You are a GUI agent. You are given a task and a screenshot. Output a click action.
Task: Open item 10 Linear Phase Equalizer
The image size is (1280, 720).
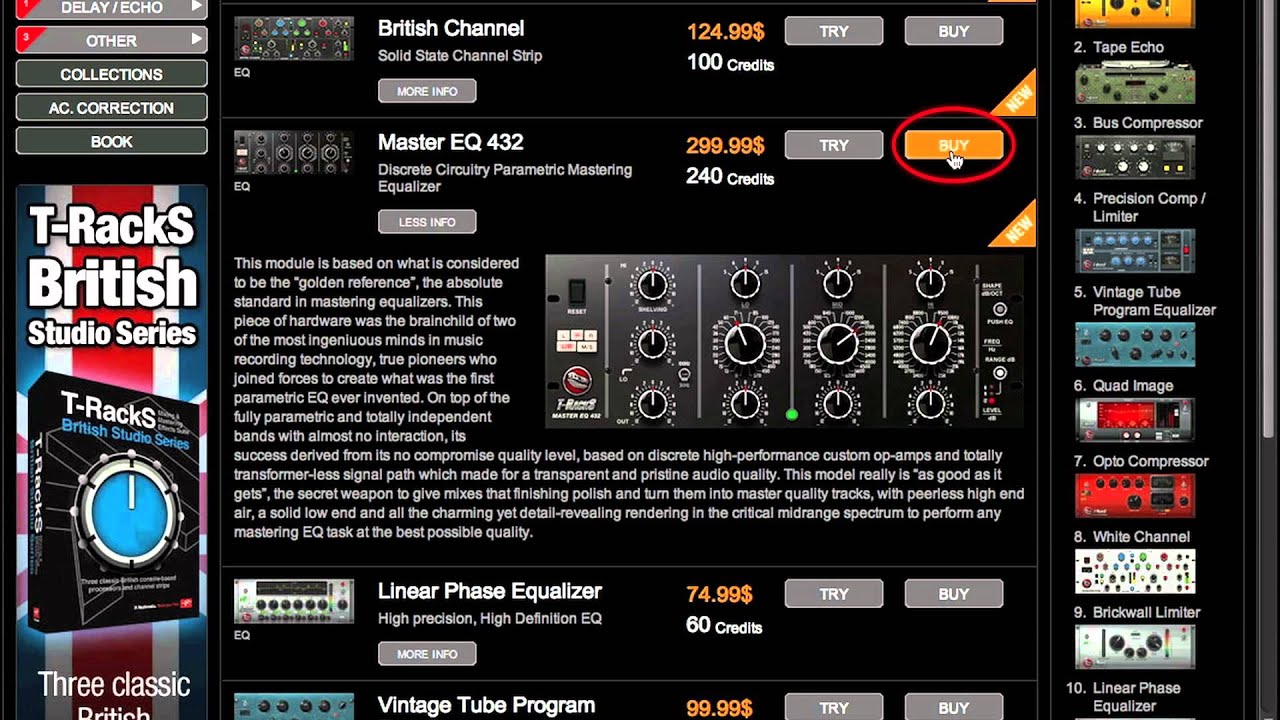tap(1136, 697)
